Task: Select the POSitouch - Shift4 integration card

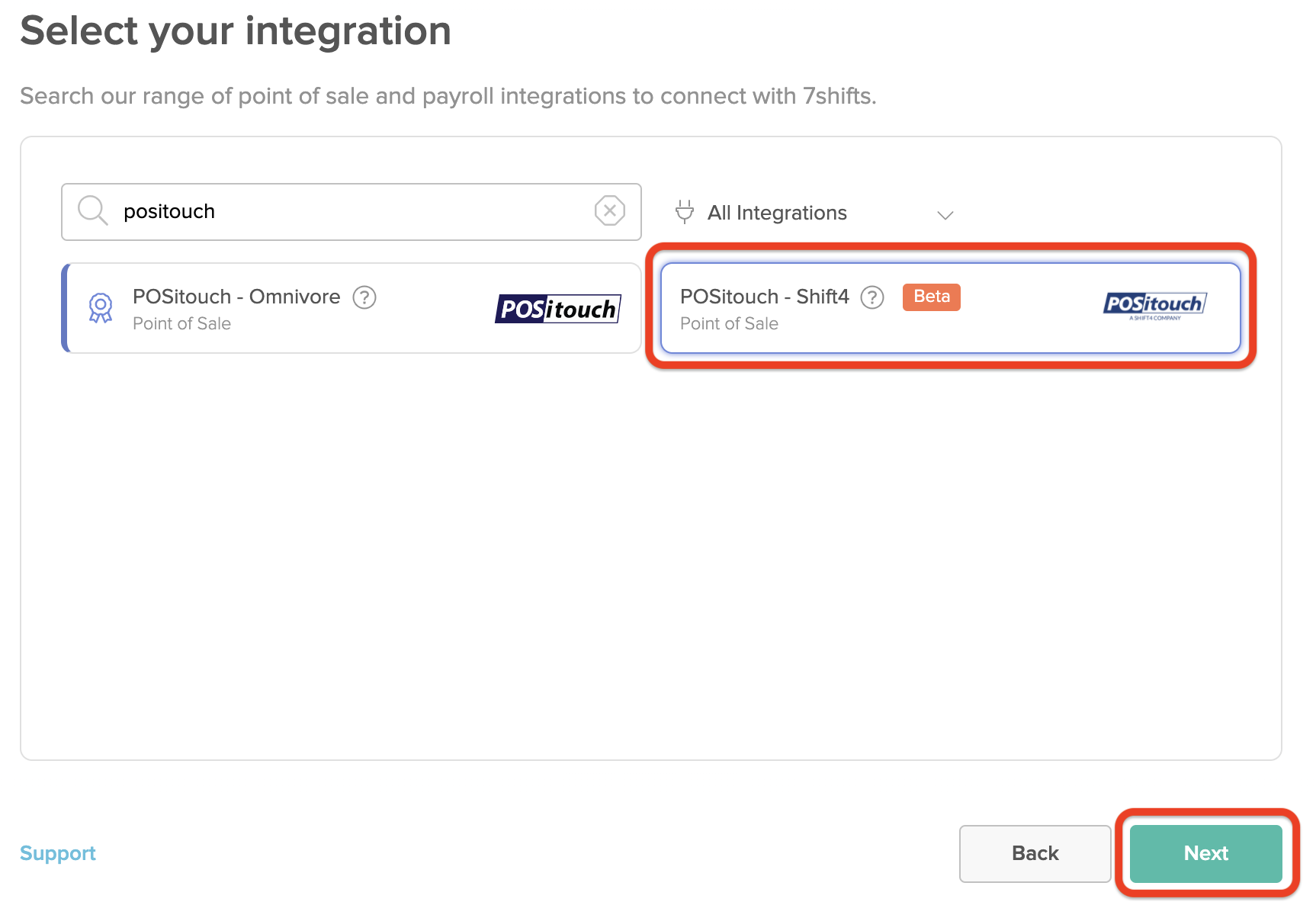Action: pyautogui.click(x=951, y=308)
